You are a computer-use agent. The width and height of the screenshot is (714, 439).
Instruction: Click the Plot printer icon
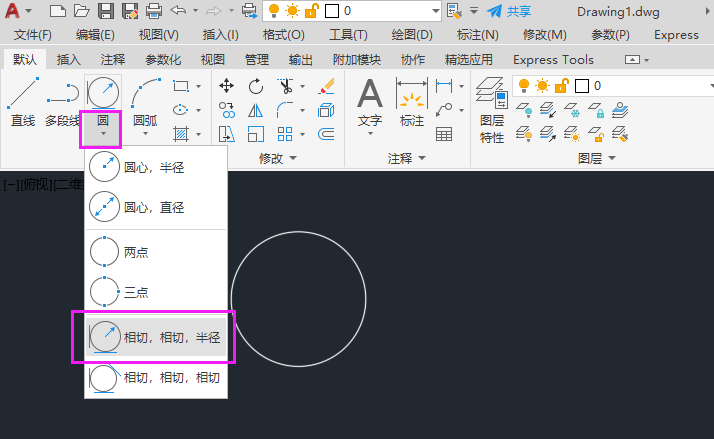(154, 11)
